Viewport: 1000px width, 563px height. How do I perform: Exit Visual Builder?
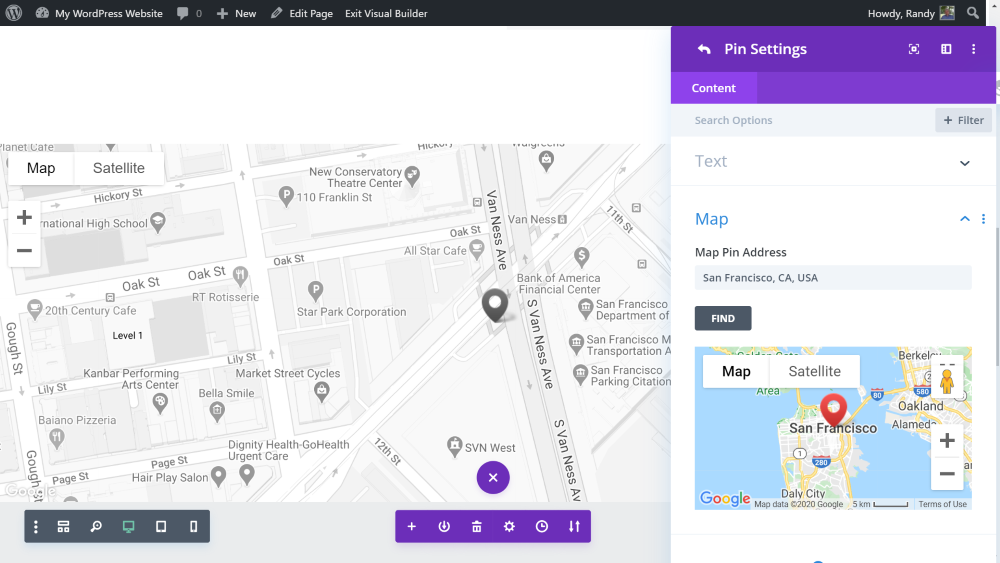386,13
